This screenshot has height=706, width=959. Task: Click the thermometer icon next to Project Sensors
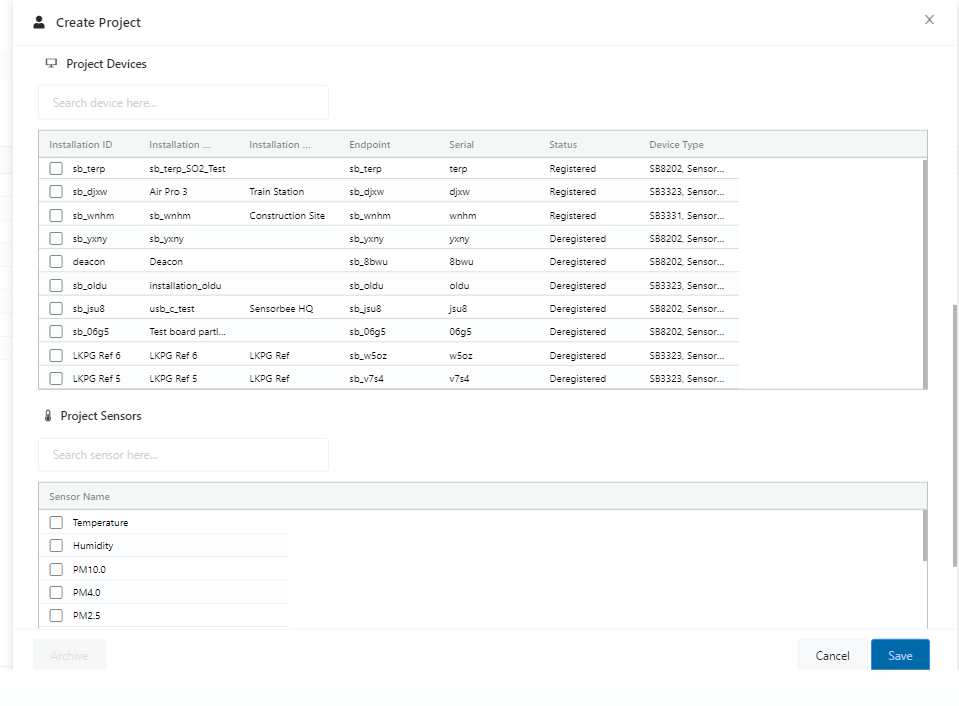tap(48, 416)
